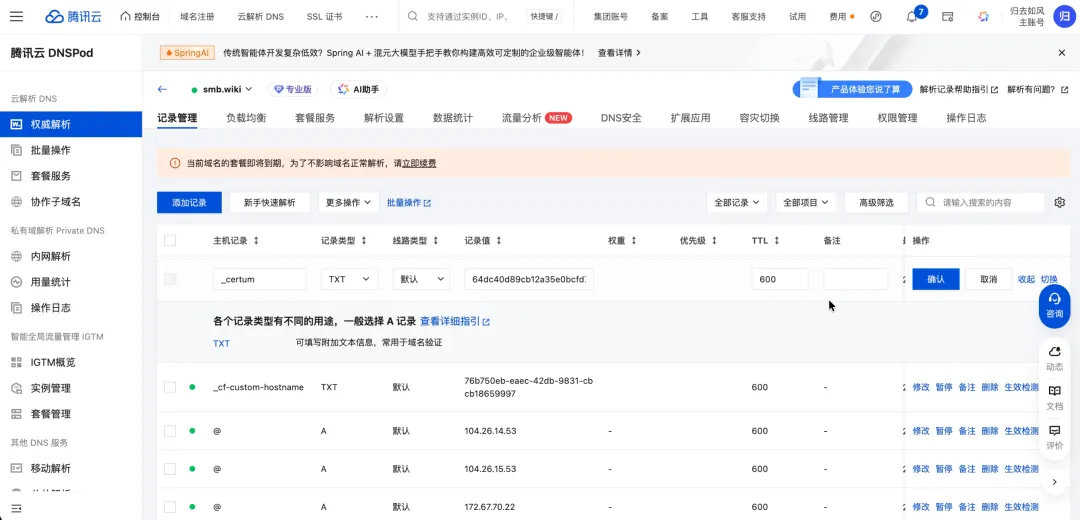Click the 确认 button to save record
This screenshot has height=520, width=1080.
935,279
